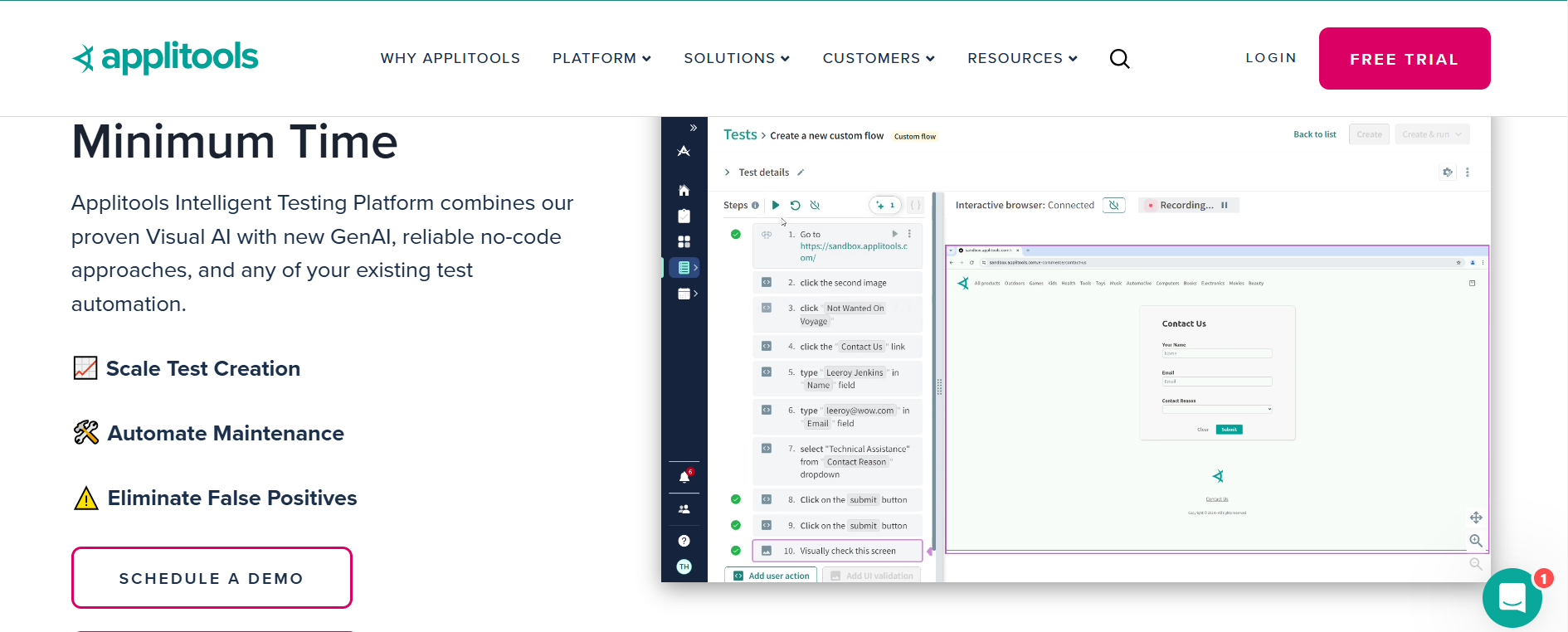The image size is (1568, 632).
Task: Toggle the Interactive browser connection icon
Action: click(x=1114, y=205)
